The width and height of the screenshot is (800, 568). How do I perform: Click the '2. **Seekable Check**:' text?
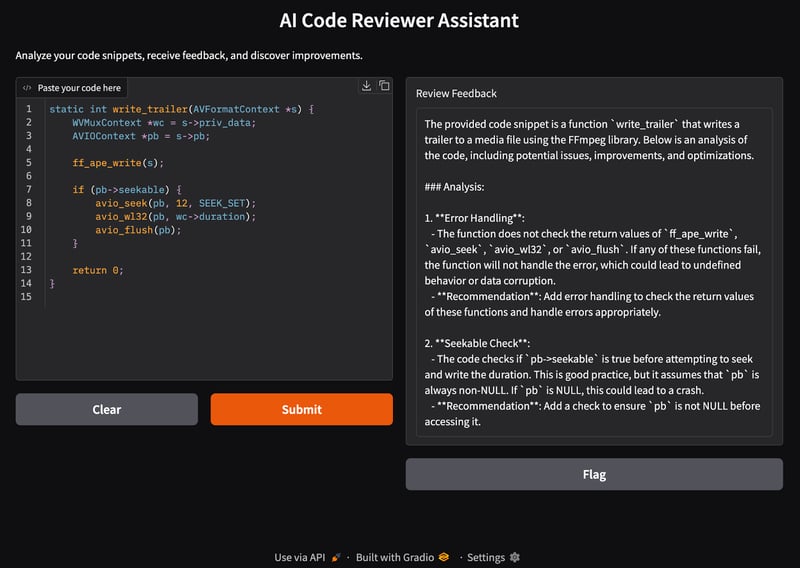(477, 343)
